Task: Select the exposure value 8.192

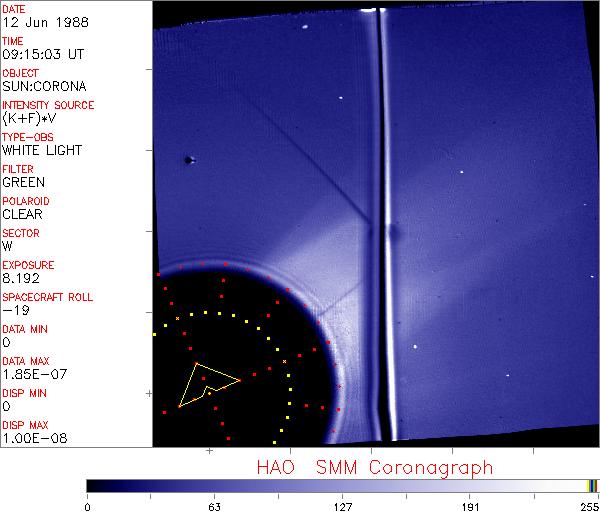Action: 21,278
